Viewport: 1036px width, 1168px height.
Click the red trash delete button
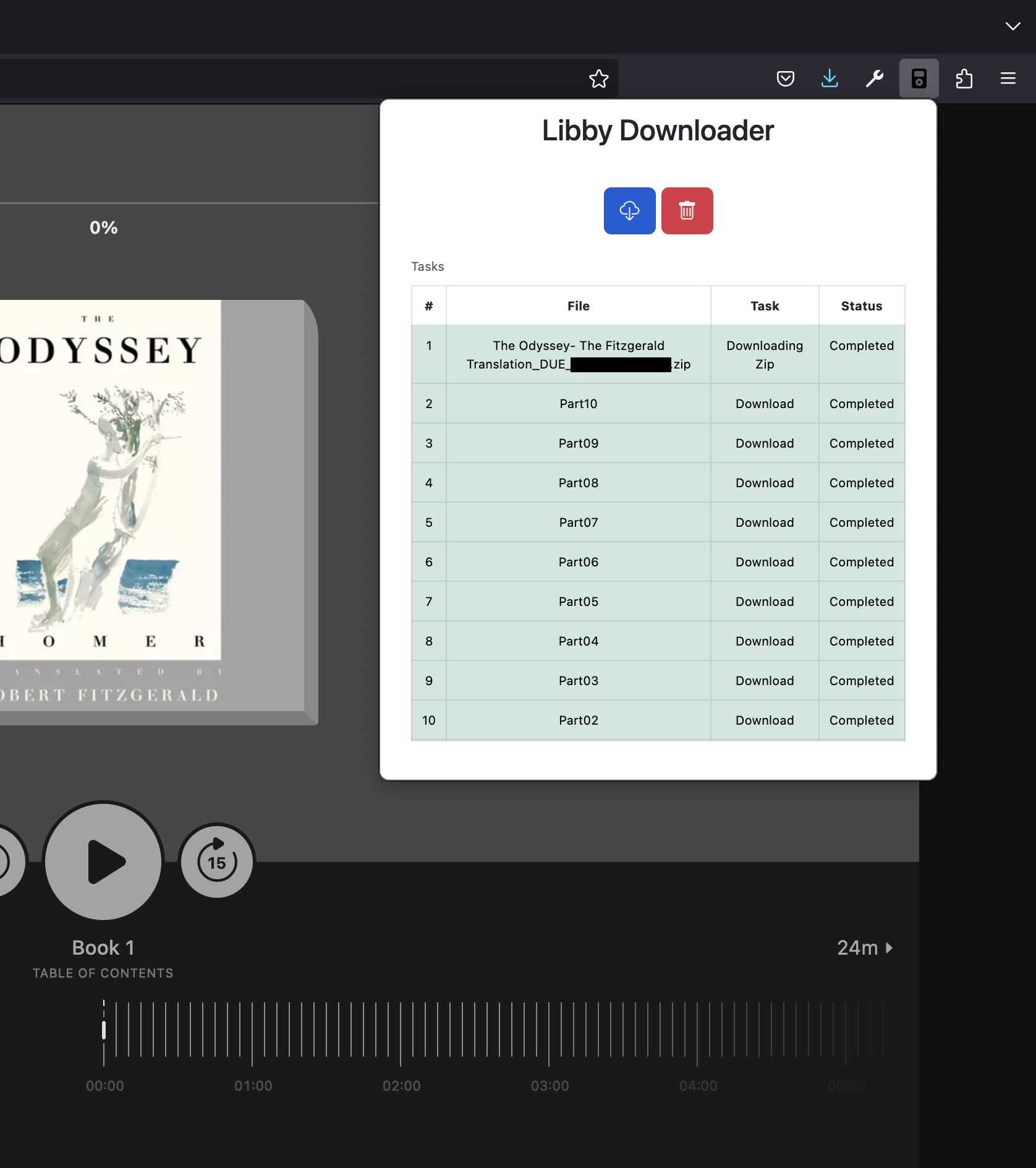[687, 211]
